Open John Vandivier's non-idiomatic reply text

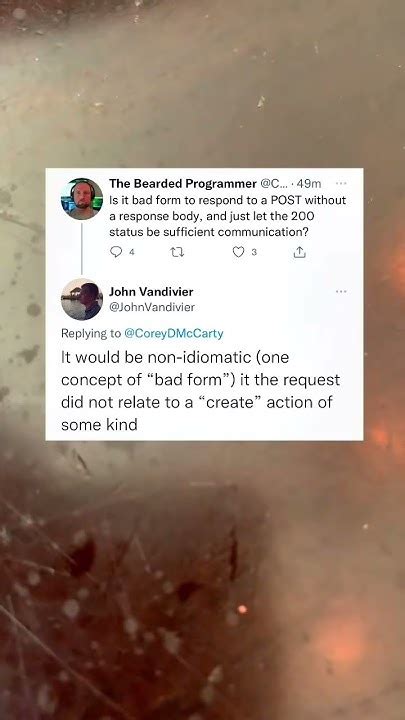(201, 391)
